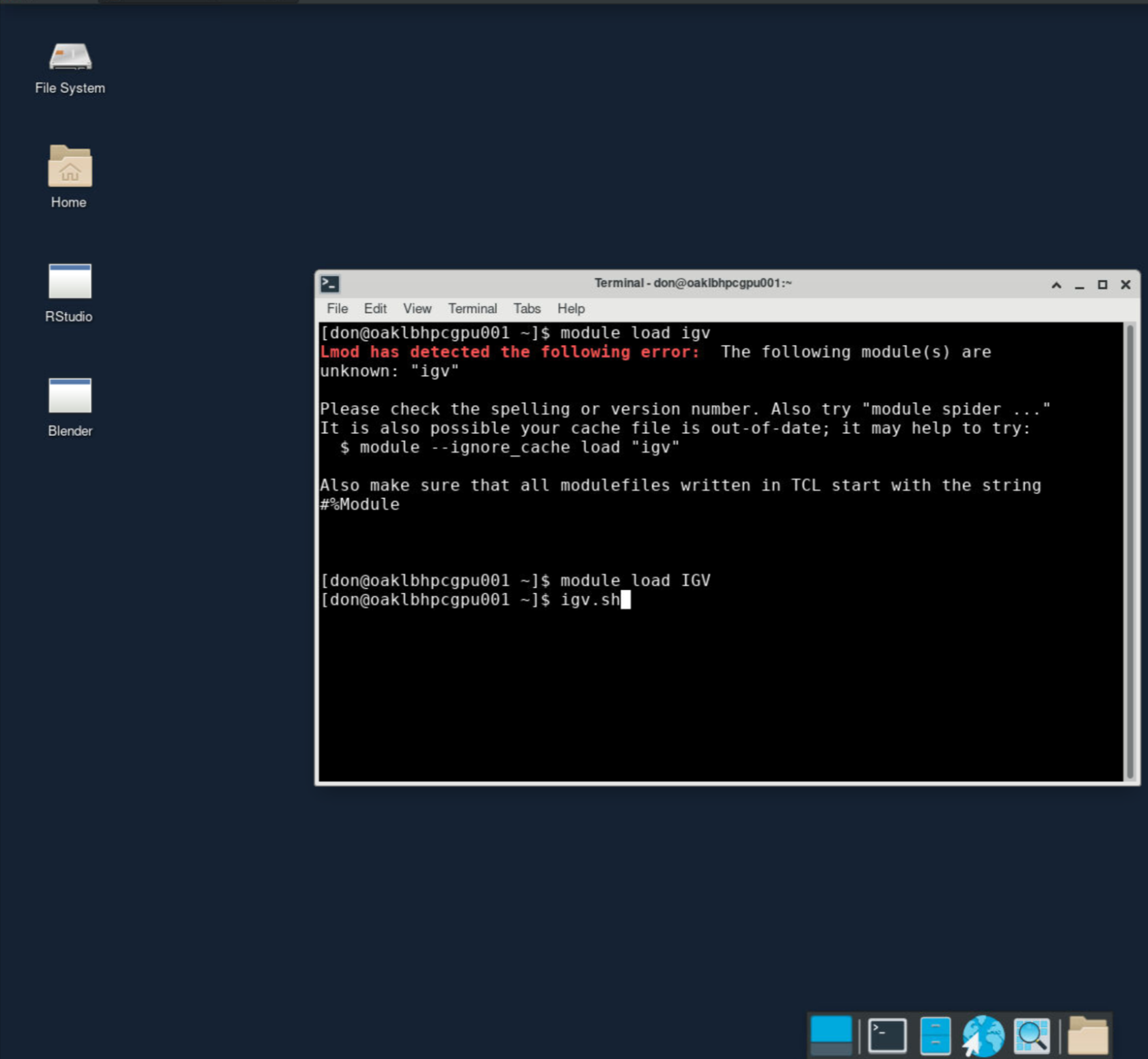The height and width of the screenshot is (1059, 1148).
Task: Click the "Please check the spelling" line
Action: [685, 409]
